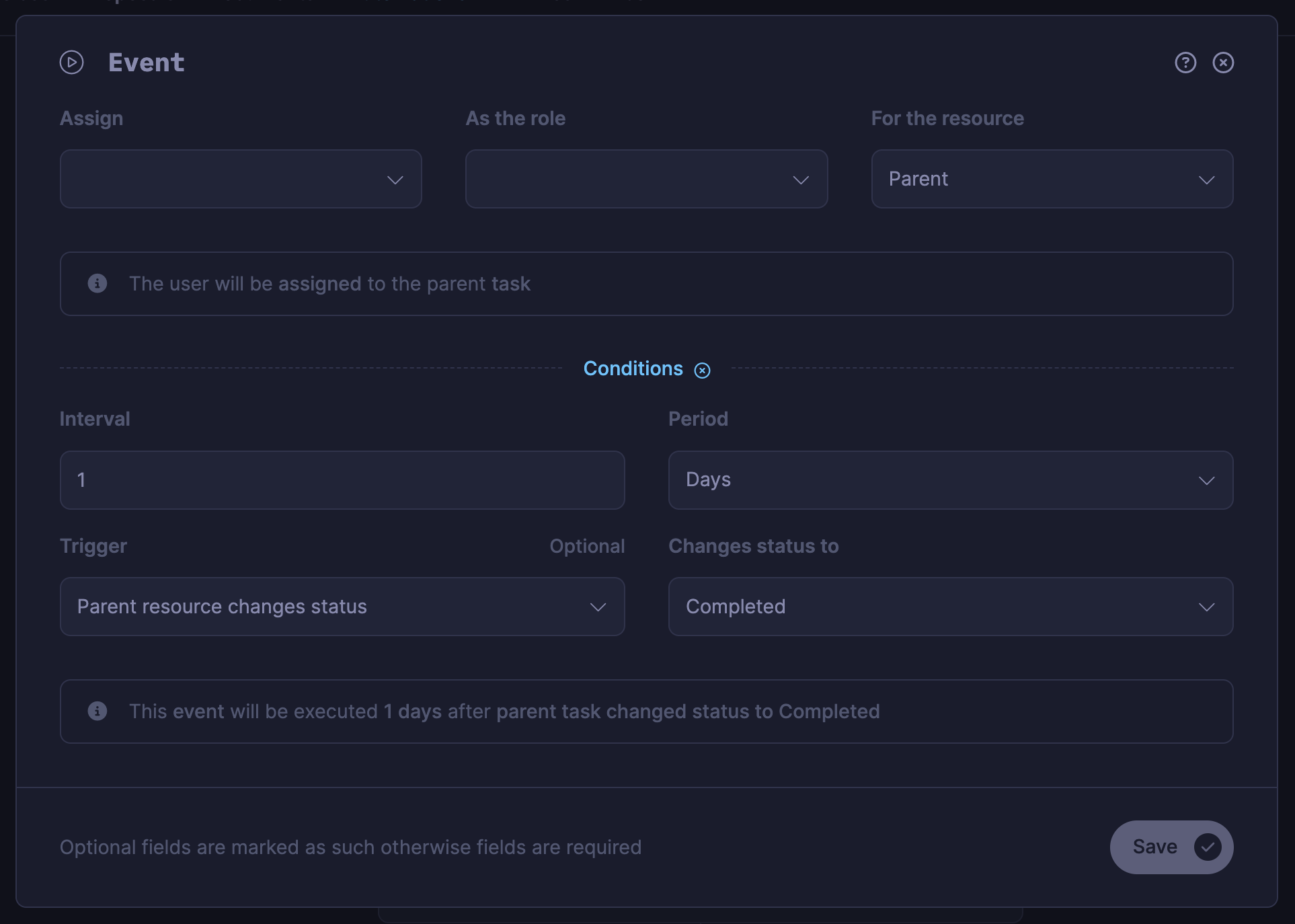The width and height of the screenshot is (1295, 924).
Task: Close the Event dialog via the x icon
Action: [x=1224, y=63]
